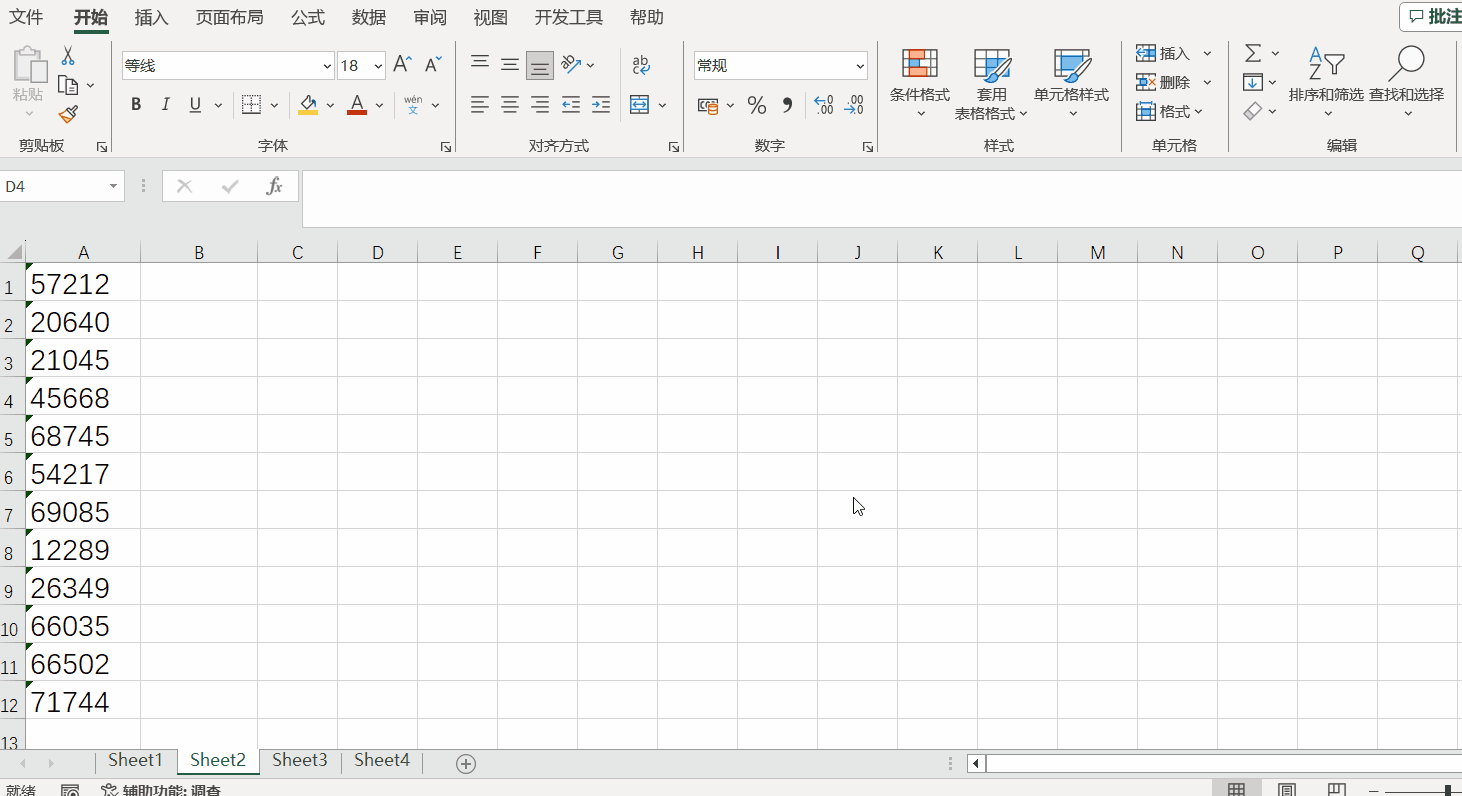The image size is (1462, 796).
Task: Click the percent style icon
Action: (757, 105)
